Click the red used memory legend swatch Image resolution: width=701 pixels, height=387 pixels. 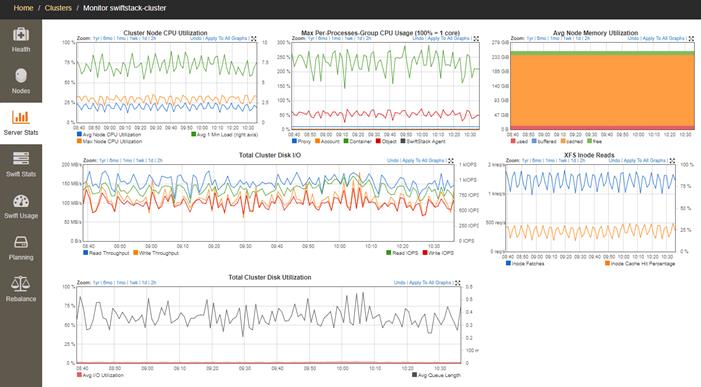click(513, 141)
